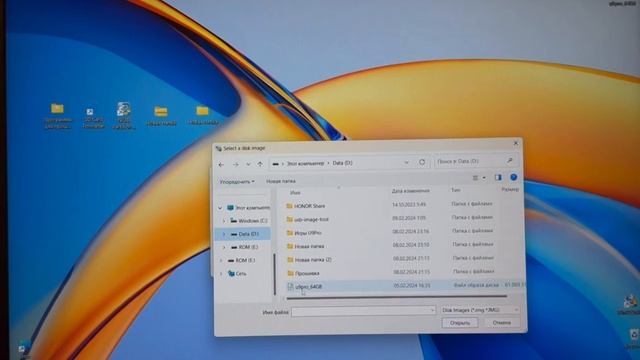
Task: Select Сеть in the navigation tree
Action: [237, 273]
